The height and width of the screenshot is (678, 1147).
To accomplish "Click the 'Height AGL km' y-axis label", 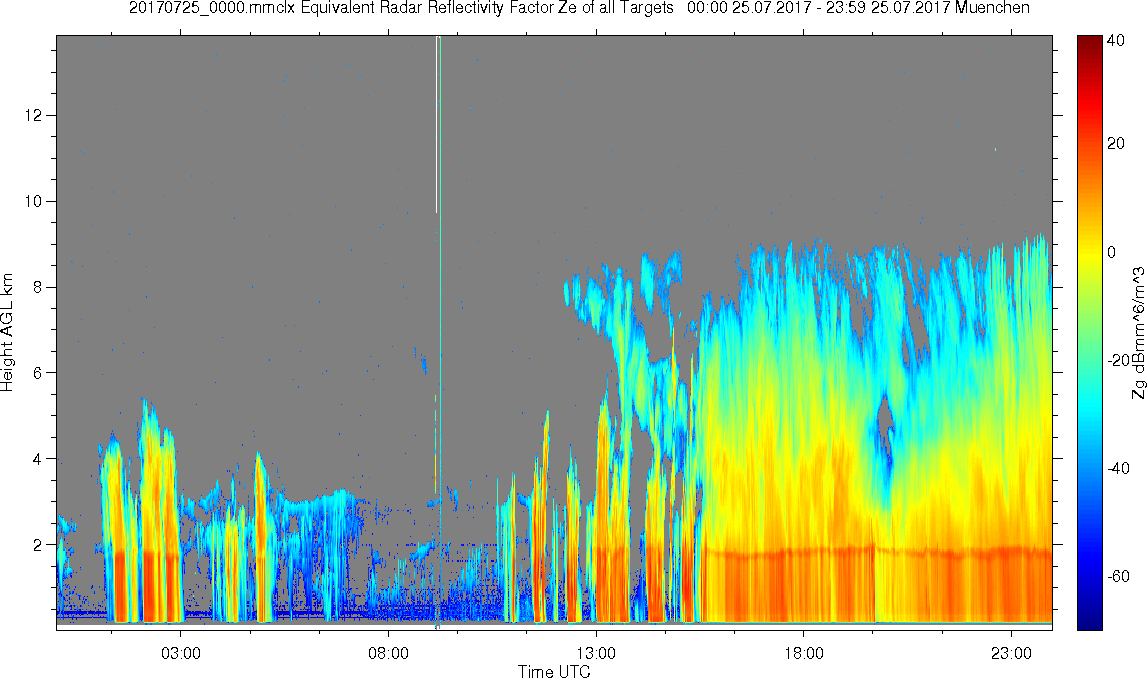I will (x=8, y=333).
